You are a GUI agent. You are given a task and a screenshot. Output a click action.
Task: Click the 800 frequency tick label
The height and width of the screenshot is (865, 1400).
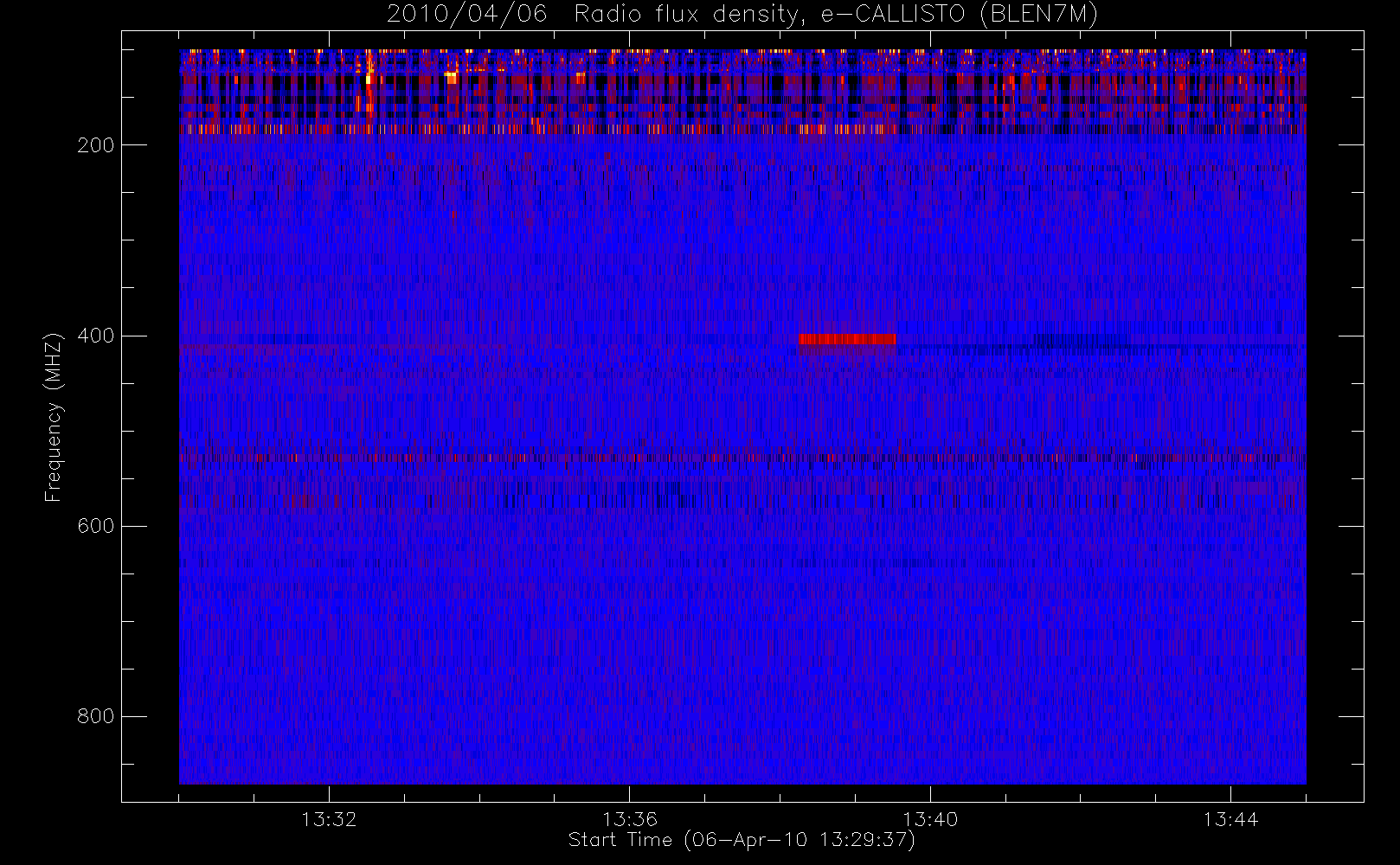pos(96,716)
